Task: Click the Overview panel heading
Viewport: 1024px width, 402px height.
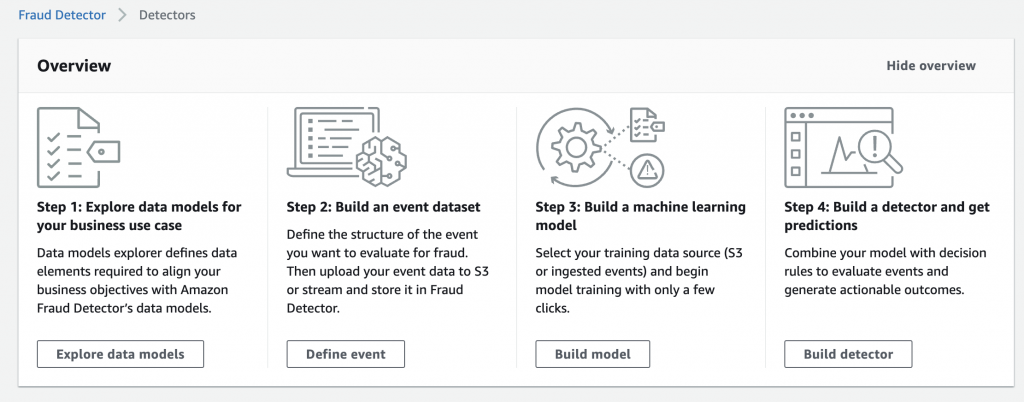Action: (74, 66)
